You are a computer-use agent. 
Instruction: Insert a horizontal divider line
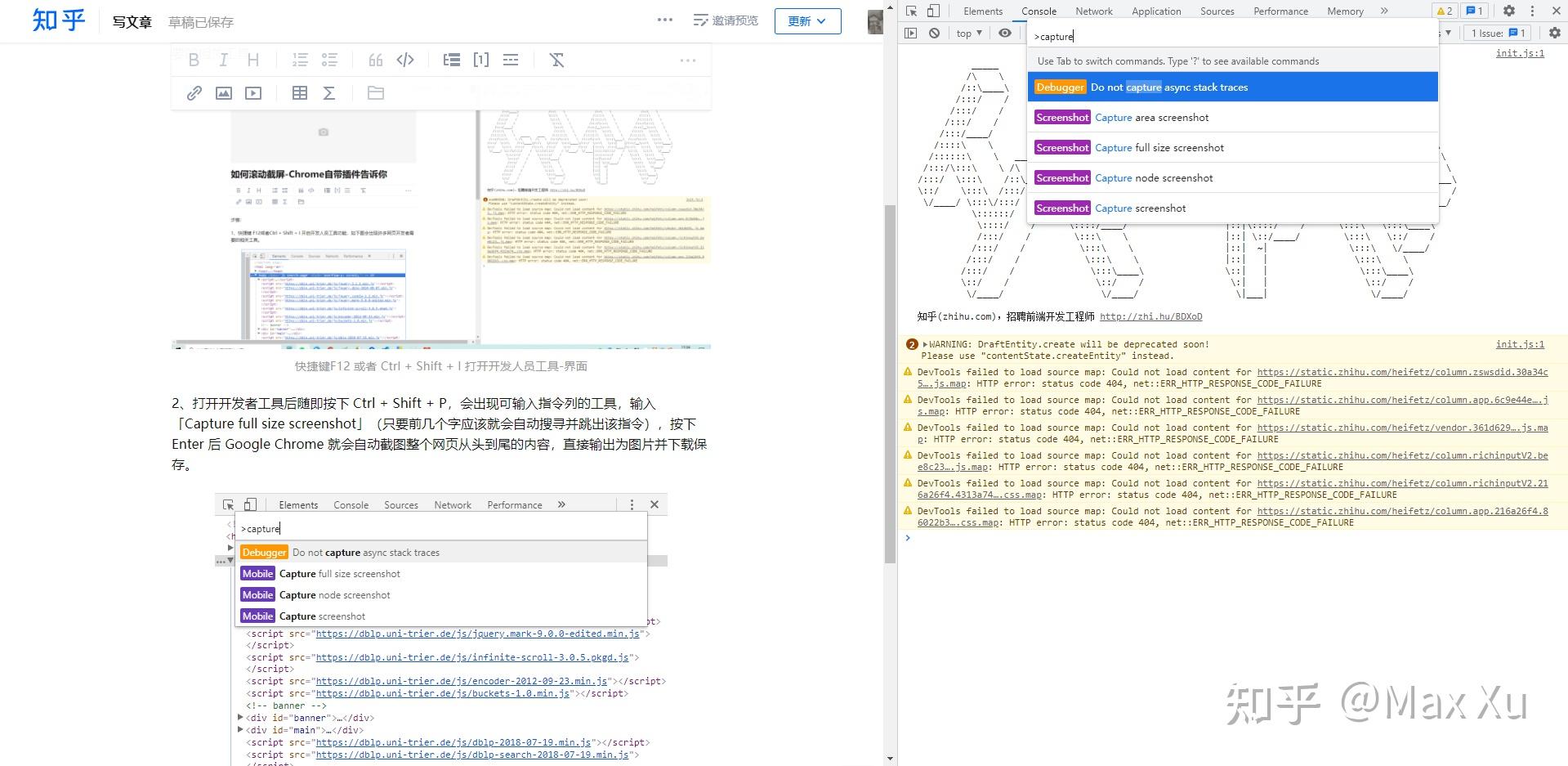(x=511, y=60)
